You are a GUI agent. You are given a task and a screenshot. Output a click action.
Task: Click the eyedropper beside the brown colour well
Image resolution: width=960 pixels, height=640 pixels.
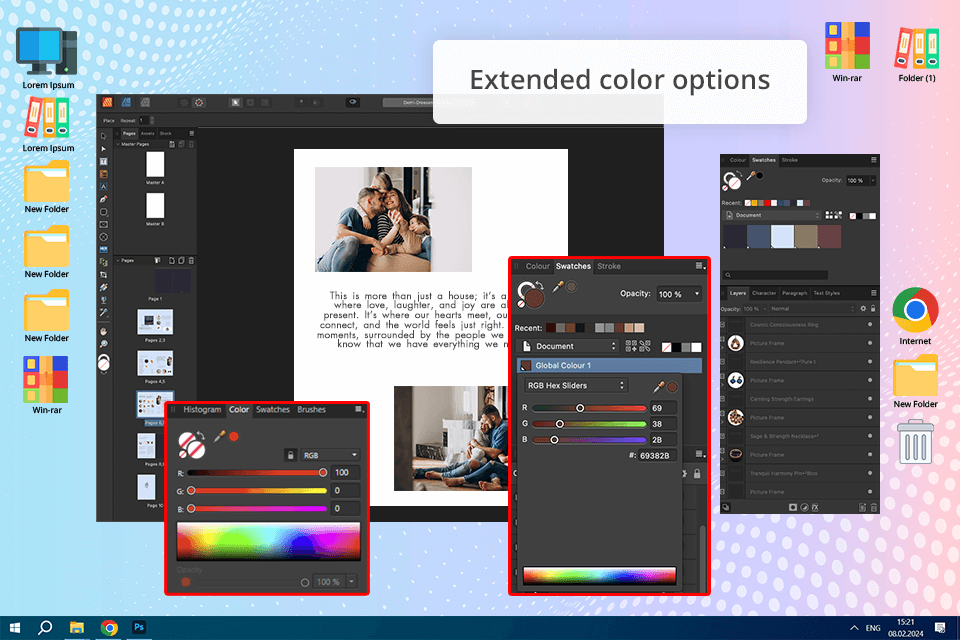tap(558, 286)
